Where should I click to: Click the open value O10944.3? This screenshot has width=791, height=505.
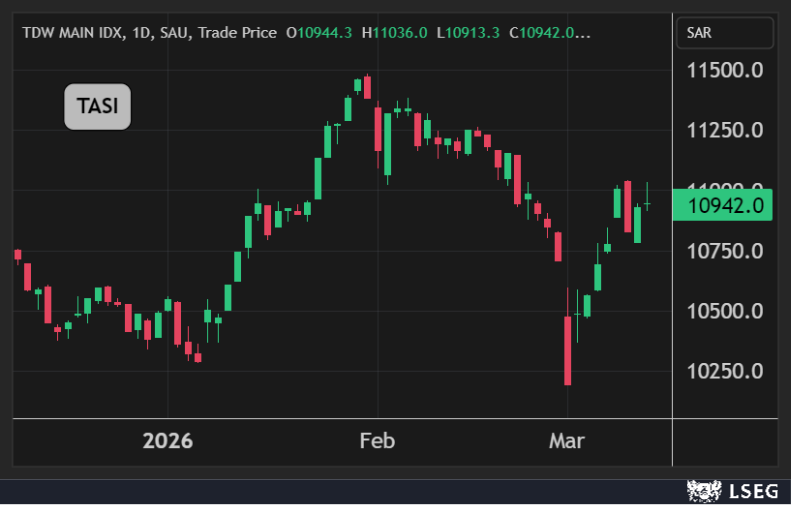click(x=320, y=32)
